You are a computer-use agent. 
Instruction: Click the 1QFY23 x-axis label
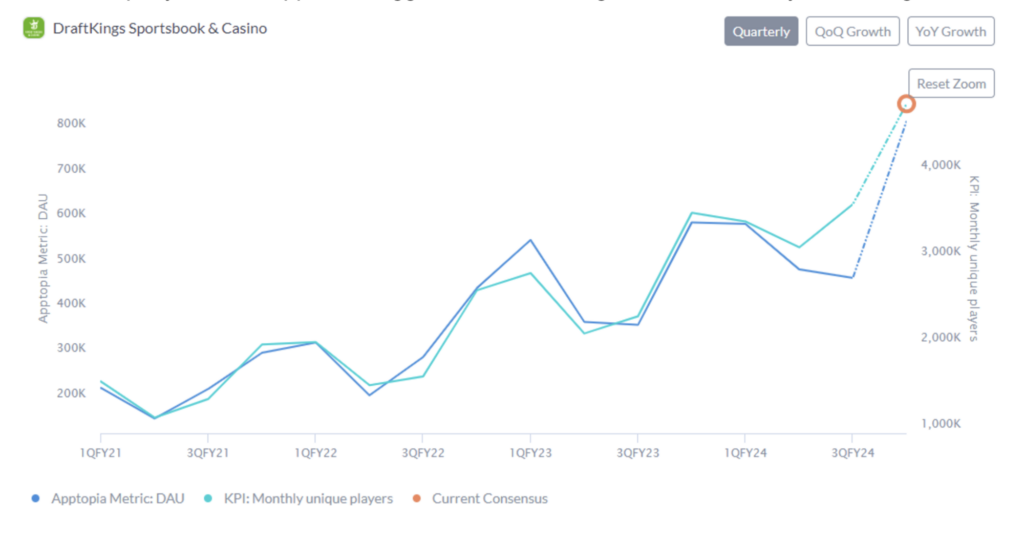pos(529,453)
